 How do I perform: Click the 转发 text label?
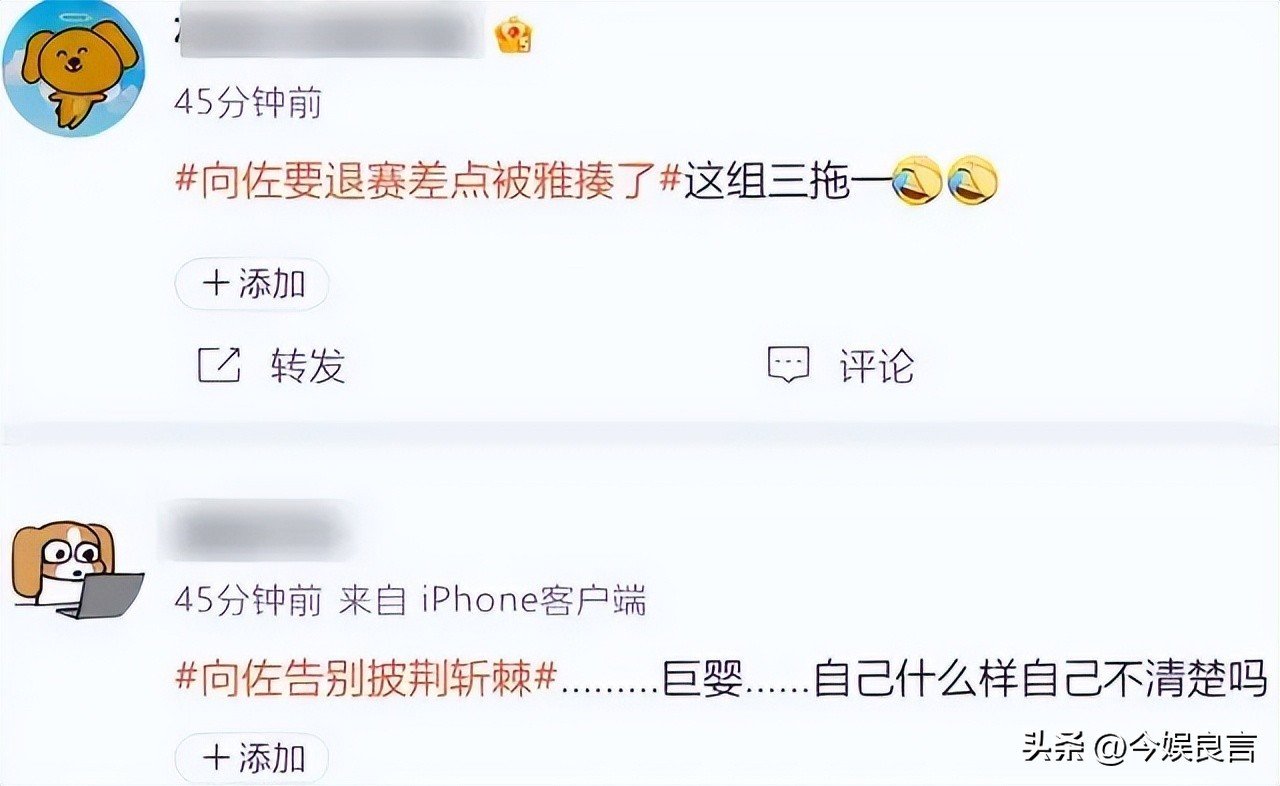[x=308, y=366]
